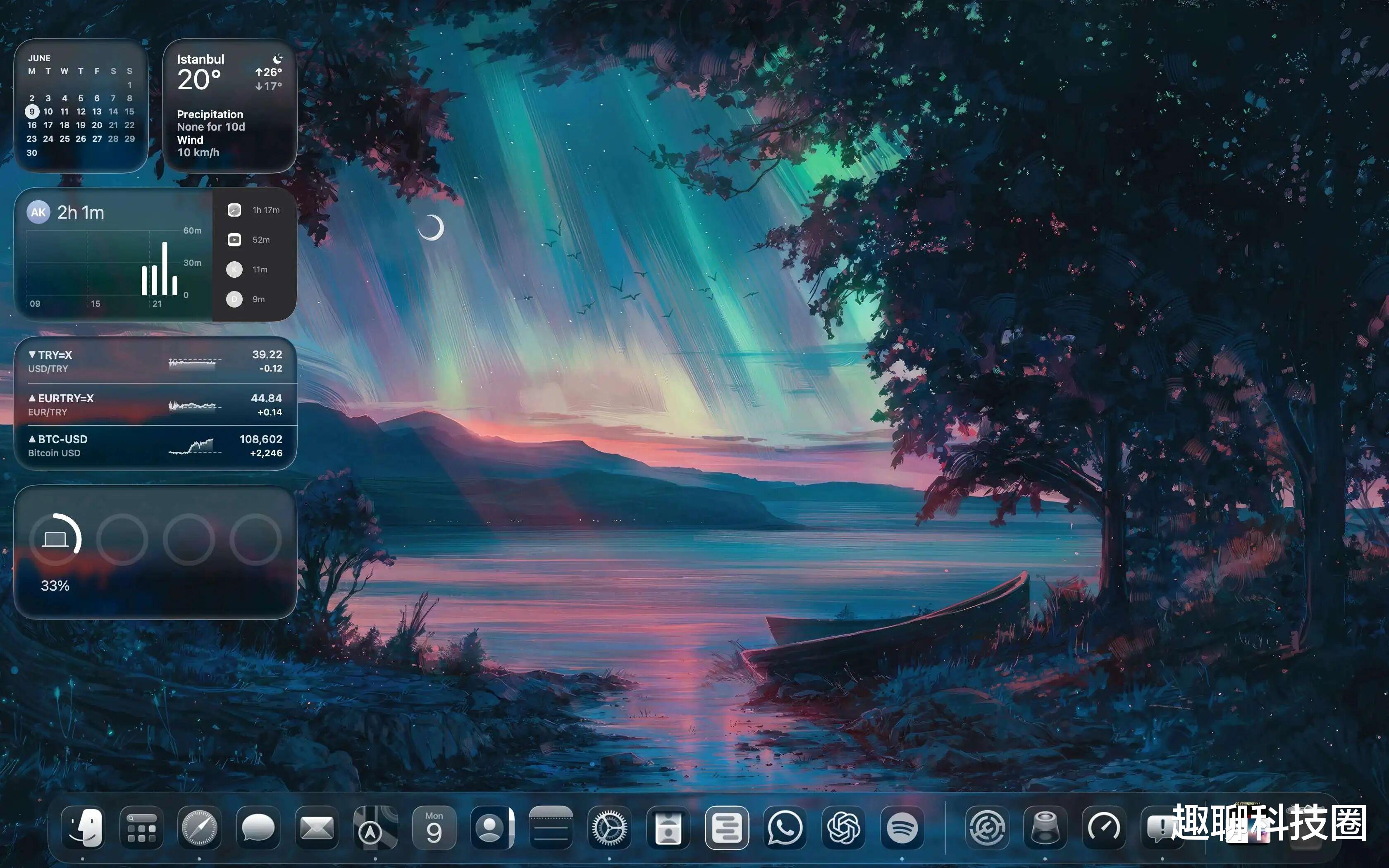This screenshot has width=1389, height=868.
Task: Click today's date 9 in calendar widget
Action: (32, 111)
